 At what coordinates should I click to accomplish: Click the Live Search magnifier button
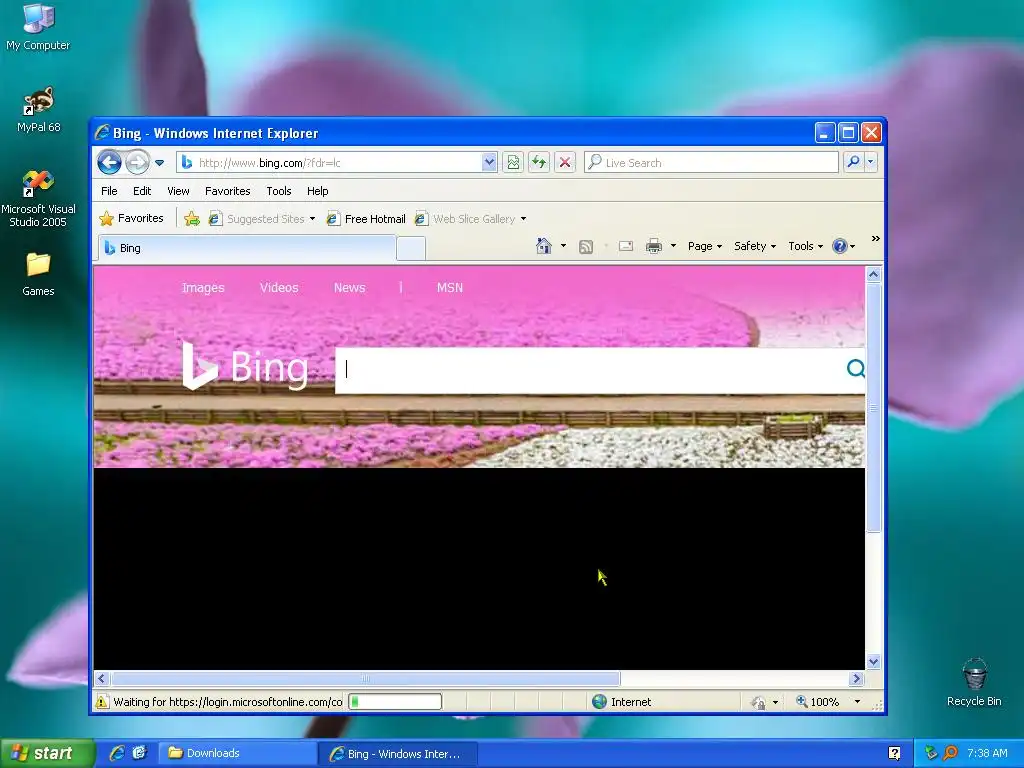pos(853,162)
